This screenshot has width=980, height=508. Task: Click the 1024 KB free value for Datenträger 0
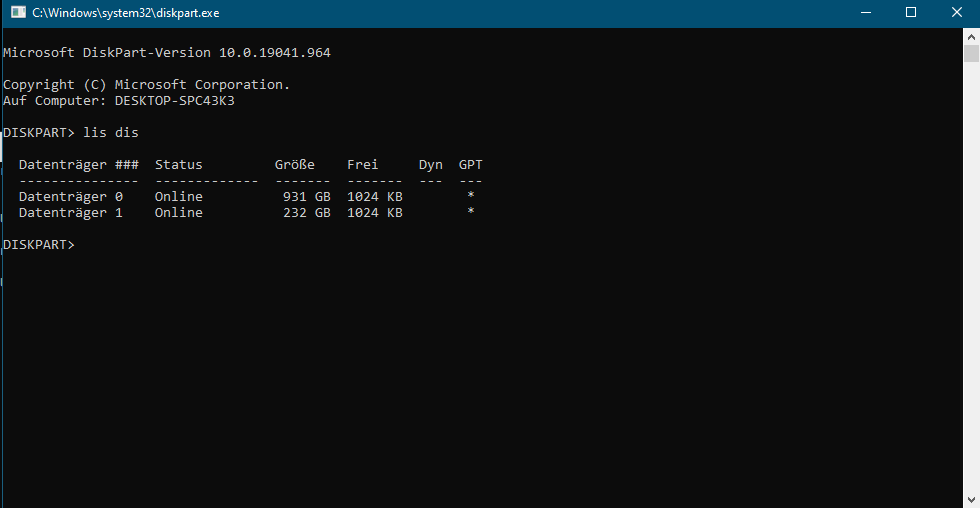tap(375, 197)
